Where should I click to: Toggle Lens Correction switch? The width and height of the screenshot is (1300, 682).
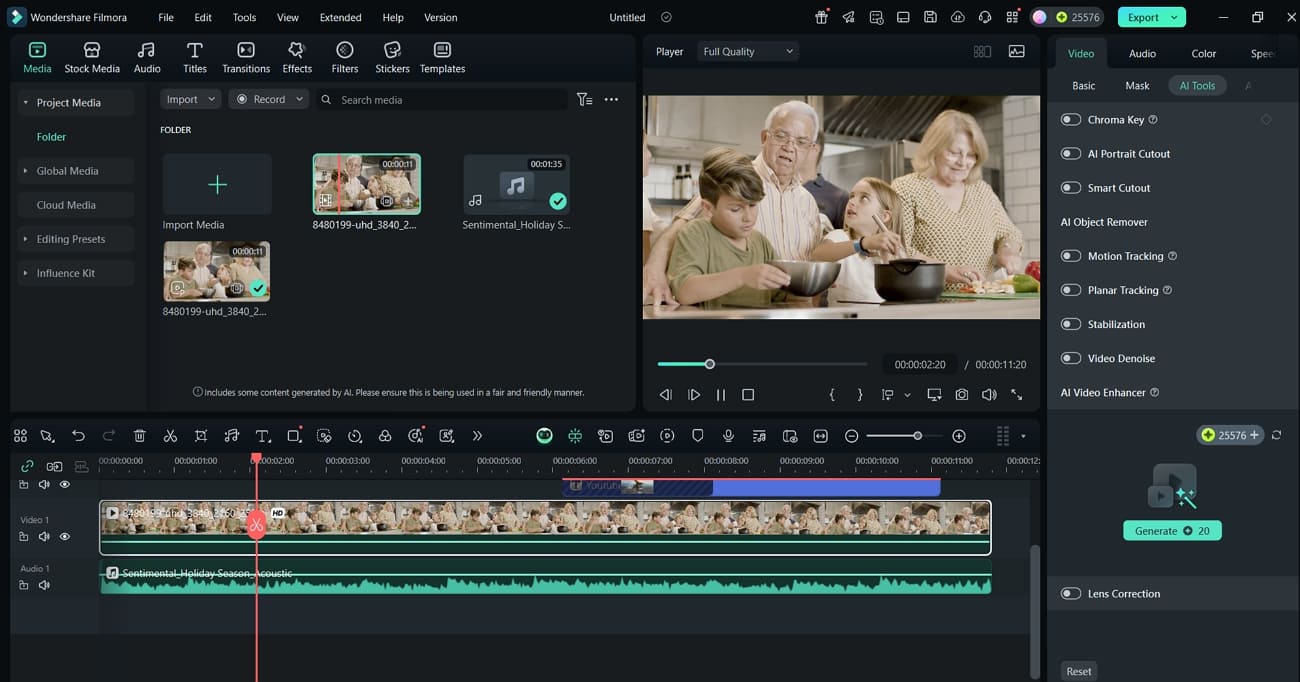click(x=1071, y=594)
